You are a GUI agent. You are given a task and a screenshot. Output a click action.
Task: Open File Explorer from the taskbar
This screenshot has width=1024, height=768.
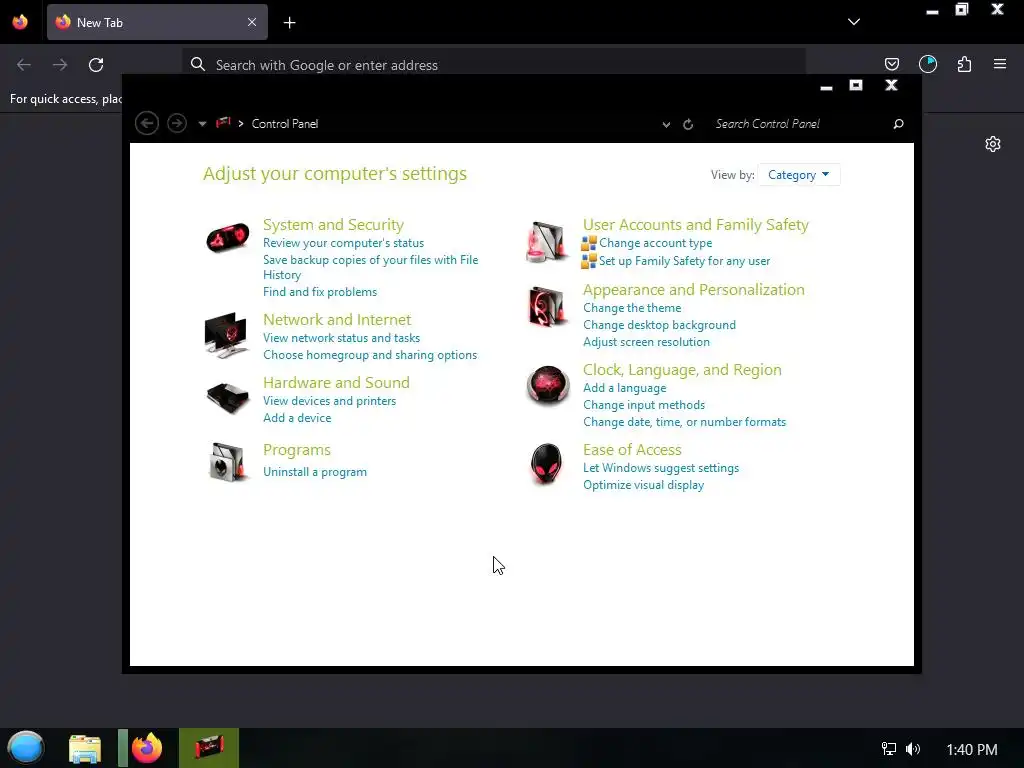tap(85, 748)
